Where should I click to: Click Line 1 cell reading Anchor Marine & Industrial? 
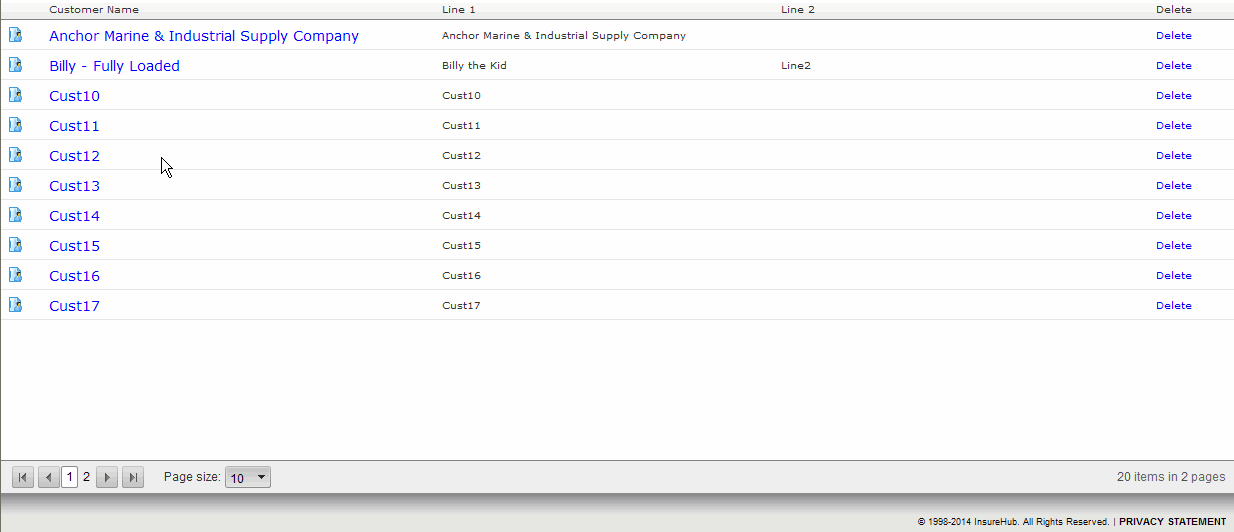564,35
